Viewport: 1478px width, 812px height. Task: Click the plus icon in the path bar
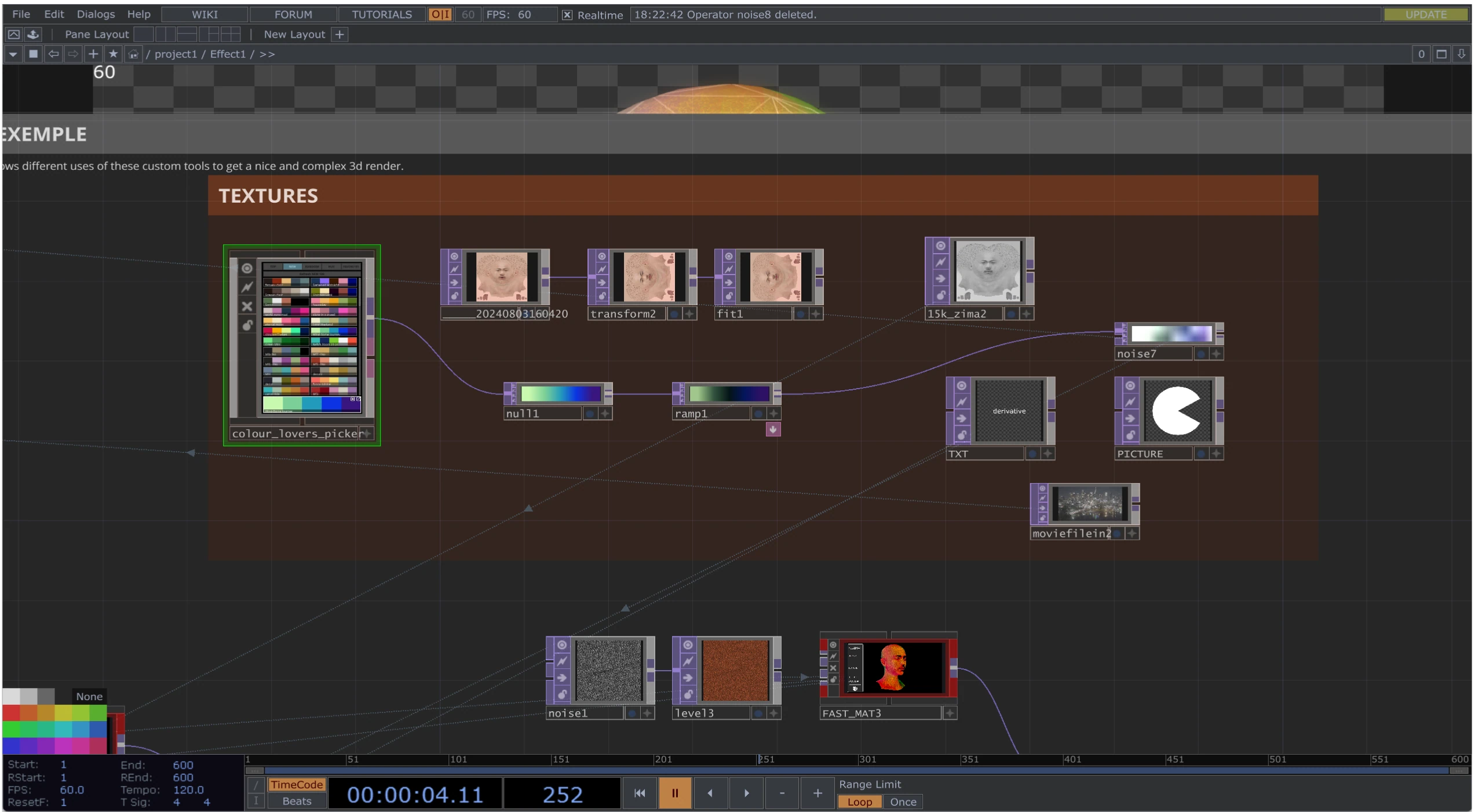[93, 54]
